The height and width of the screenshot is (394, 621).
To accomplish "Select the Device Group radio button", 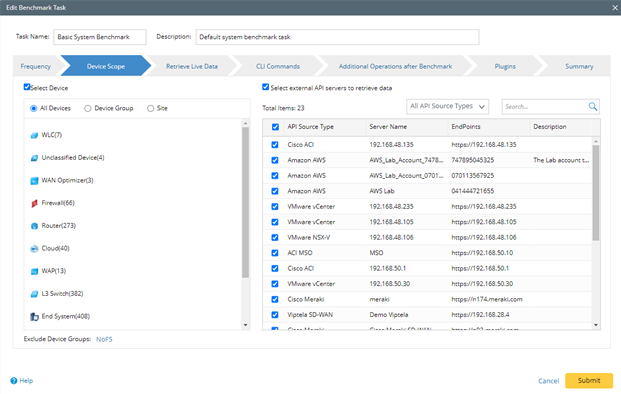I will (x=88, y=108).
